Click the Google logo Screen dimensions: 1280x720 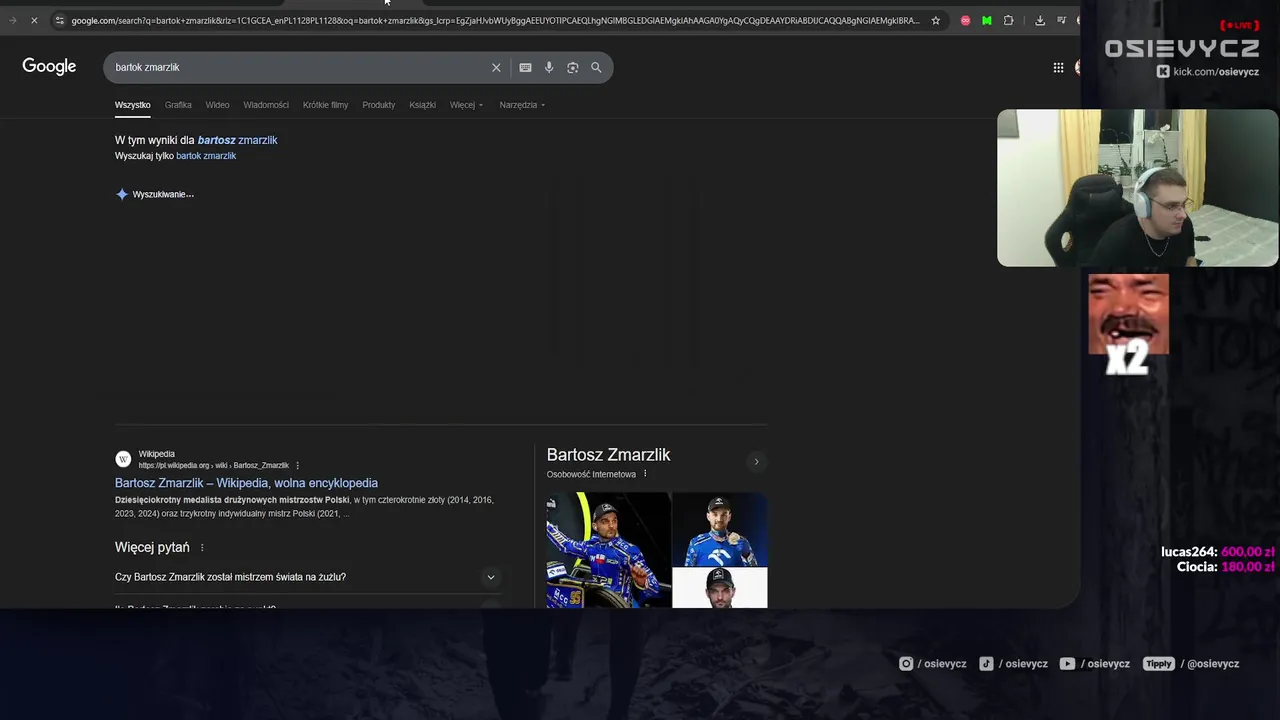49,66
